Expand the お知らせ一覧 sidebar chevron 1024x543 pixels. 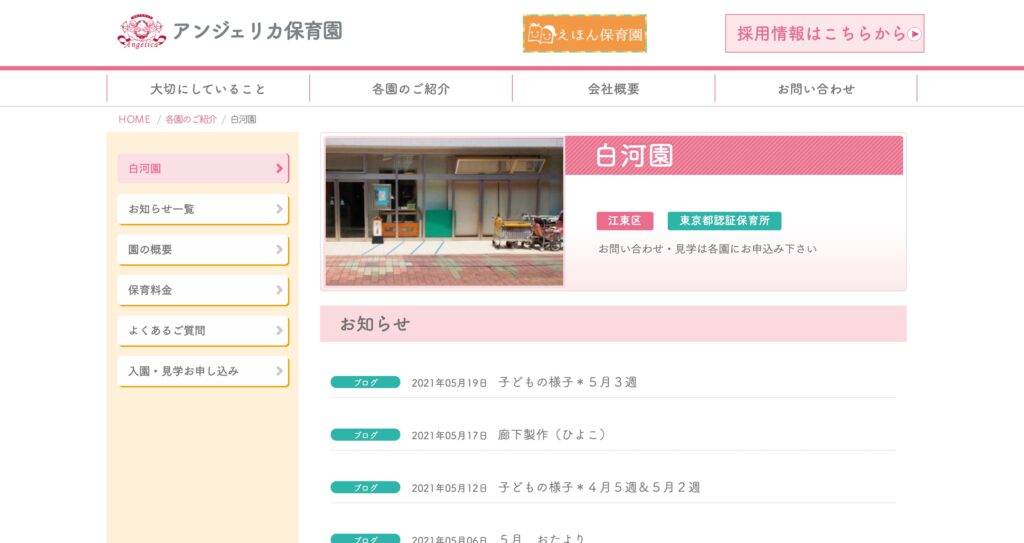[280, 209]
